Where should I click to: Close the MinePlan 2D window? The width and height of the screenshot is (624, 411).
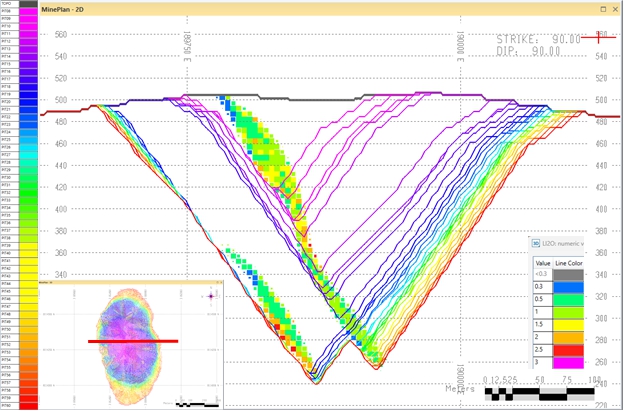pyautogui.click(x=615, y=8)
